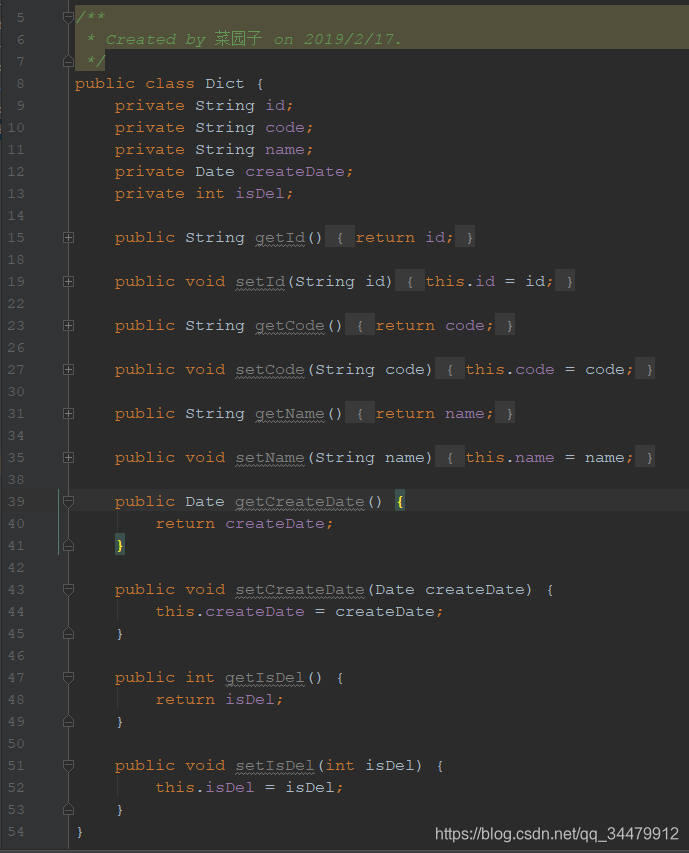Collapse the setCreateDate method fold marker
This screenshot has width=689, height=853.
pos(69,590)
